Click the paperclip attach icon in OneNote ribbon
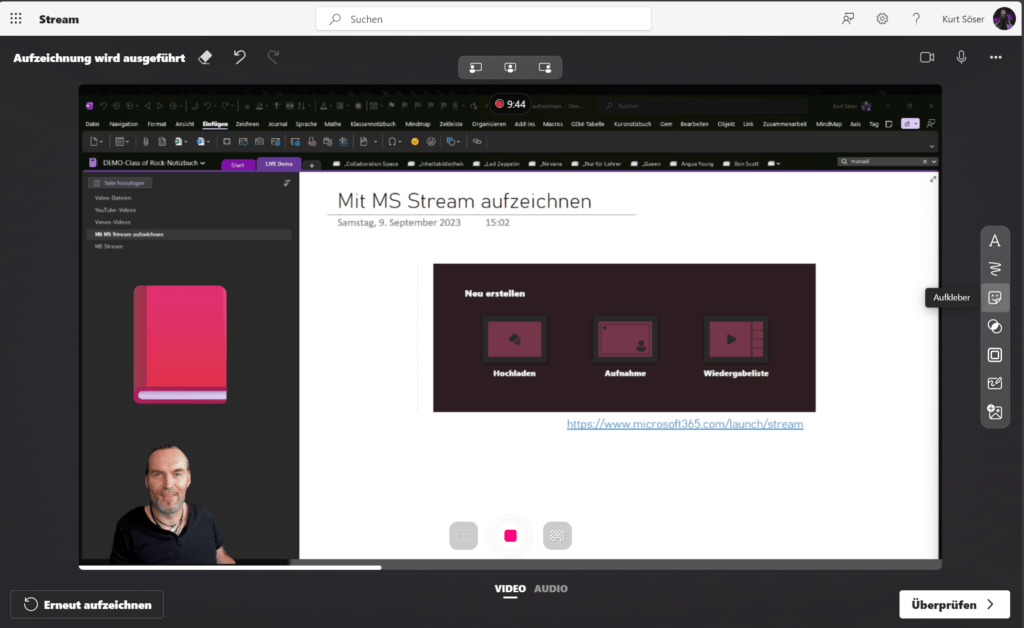 [x=146, y=142]
